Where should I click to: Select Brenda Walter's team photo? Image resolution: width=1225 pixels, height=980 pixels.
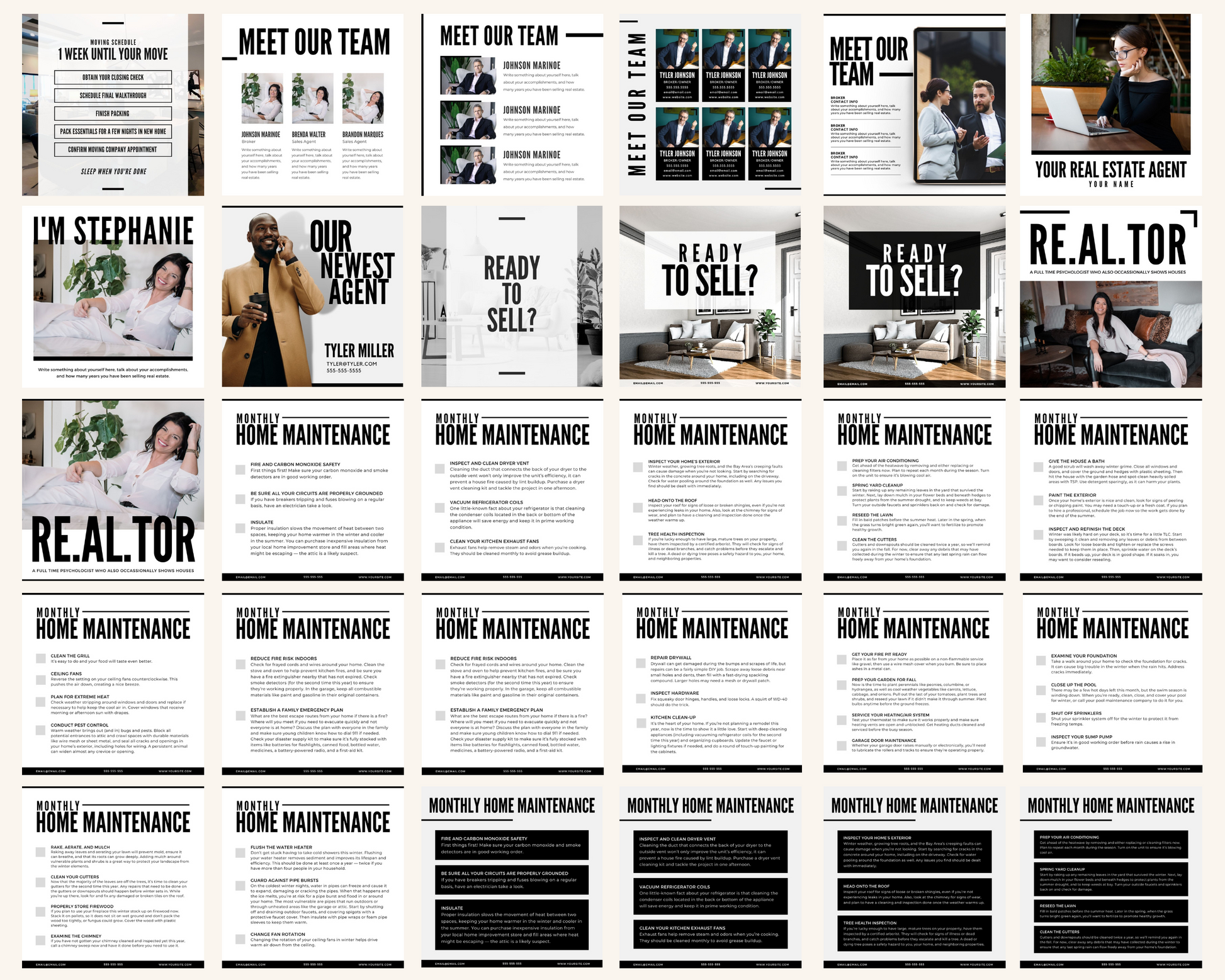(312, 98)
